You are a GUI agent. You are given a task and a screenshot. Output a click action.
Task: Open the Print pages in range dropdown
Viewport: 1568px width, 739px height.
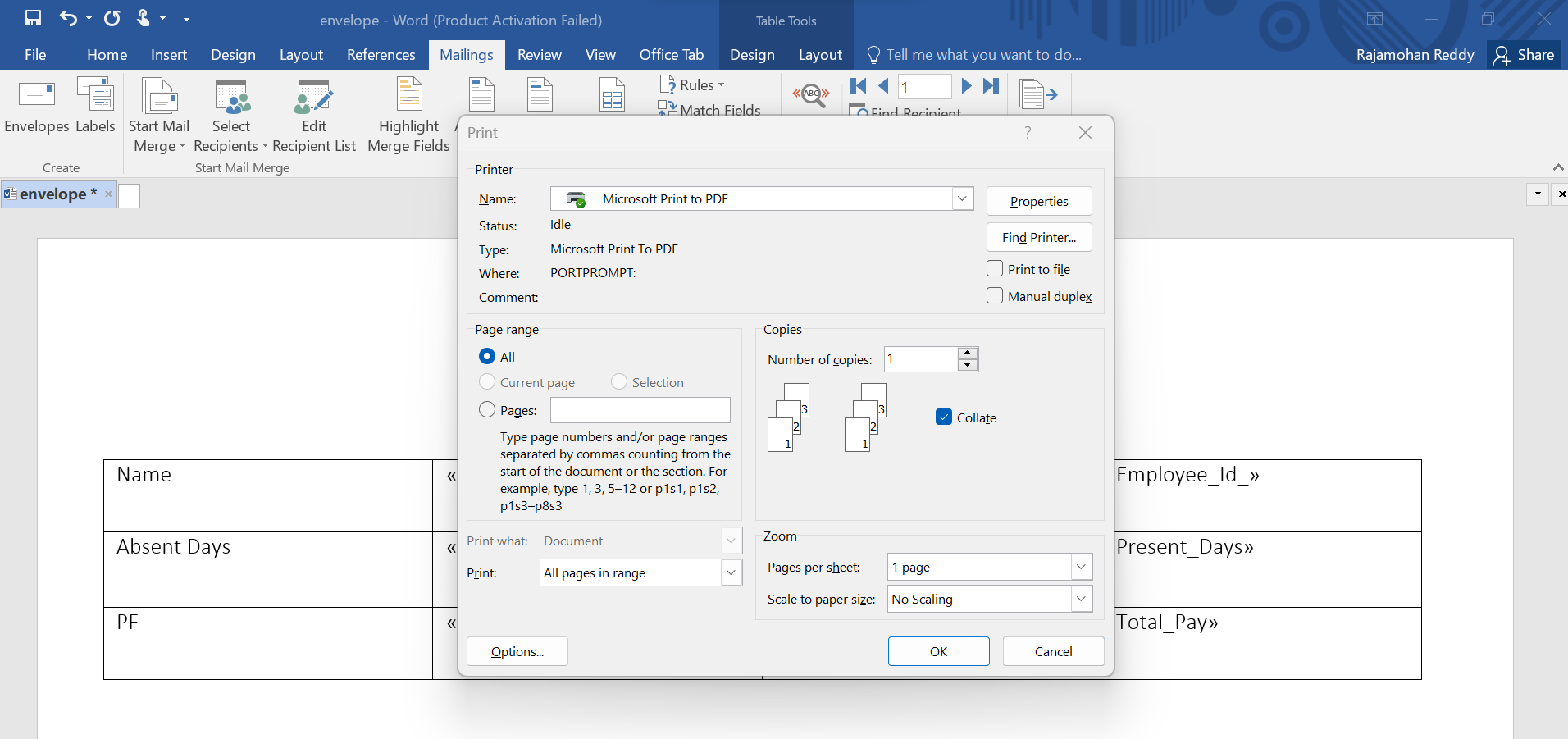click(732, 572)
